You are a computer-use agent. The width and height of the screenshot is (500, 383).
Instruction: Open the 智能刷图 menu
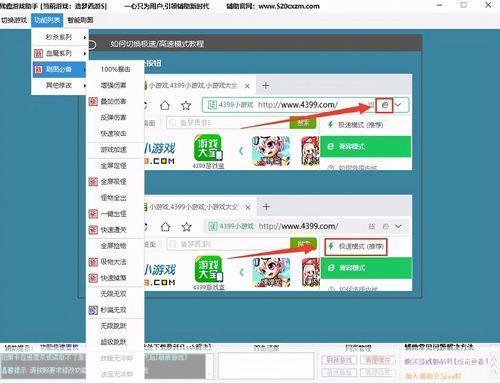tap(80, 20)
